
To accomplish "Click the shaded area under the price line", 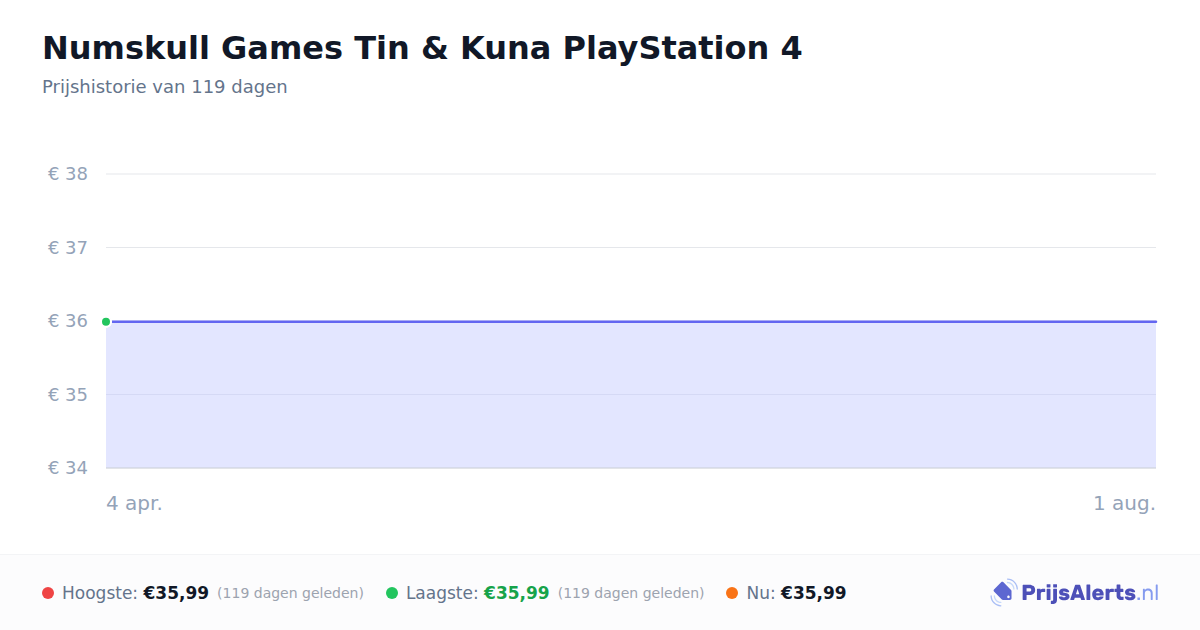I will point(631,395).
